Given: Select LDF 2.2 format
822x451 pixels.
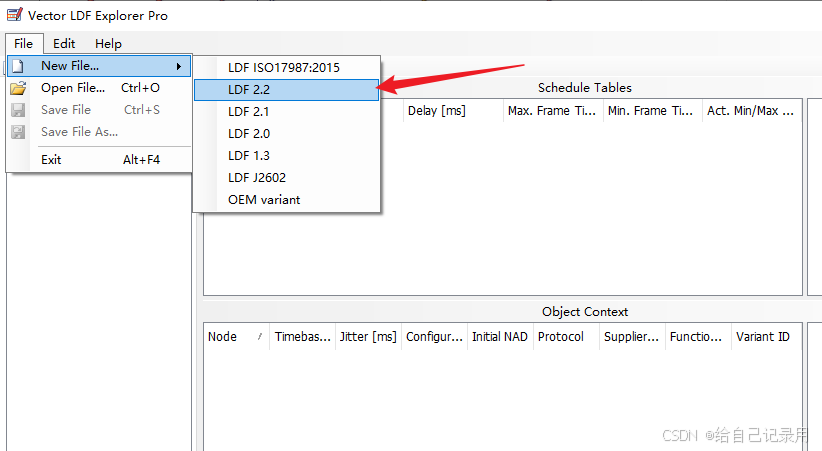Looking at the screenshot, I should [286, 90].
